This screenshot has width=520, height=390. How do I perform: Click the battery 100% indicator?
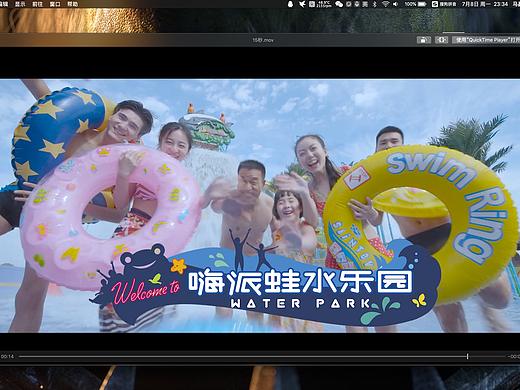click(415, 4)
